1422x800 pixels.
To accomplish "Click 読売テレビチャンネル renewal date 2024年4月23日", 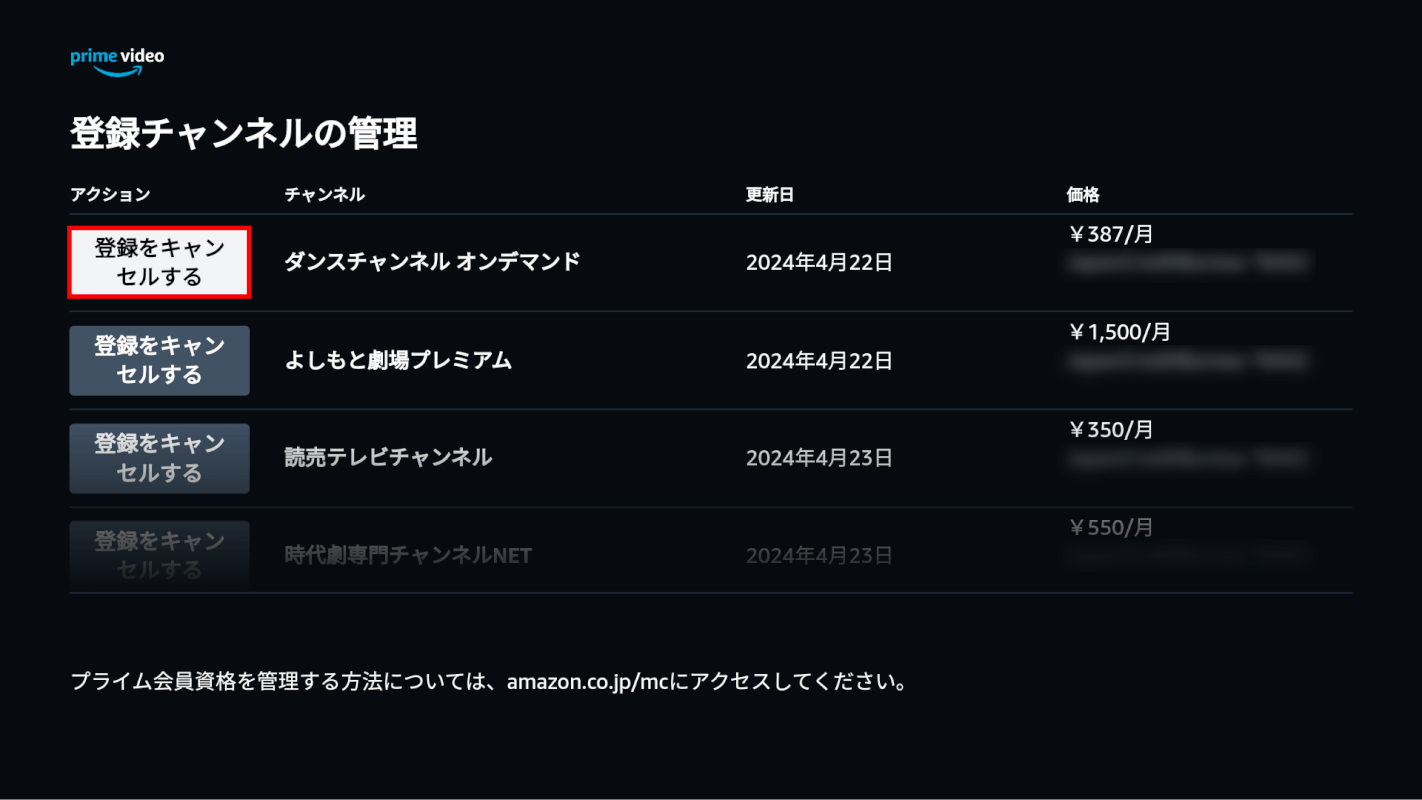I will coord(819,458).
